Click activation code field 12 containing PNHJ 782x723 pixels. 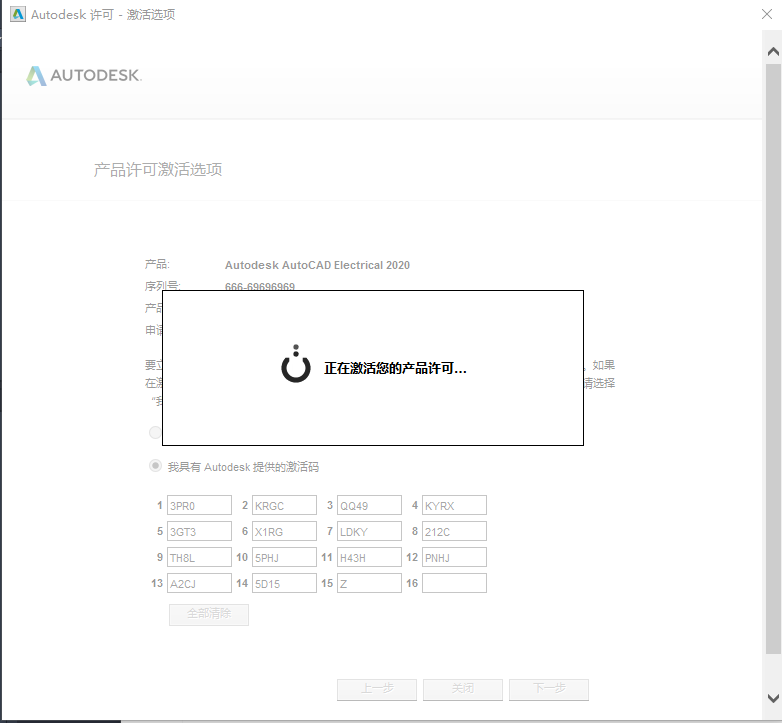coord(454,557)
